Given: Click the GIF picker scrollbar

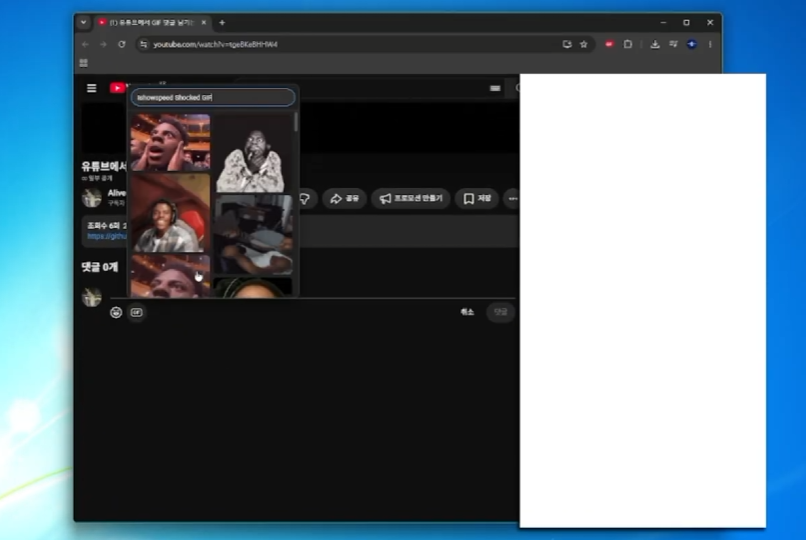Looking at the screenshot, I should (x=296, y=122).
